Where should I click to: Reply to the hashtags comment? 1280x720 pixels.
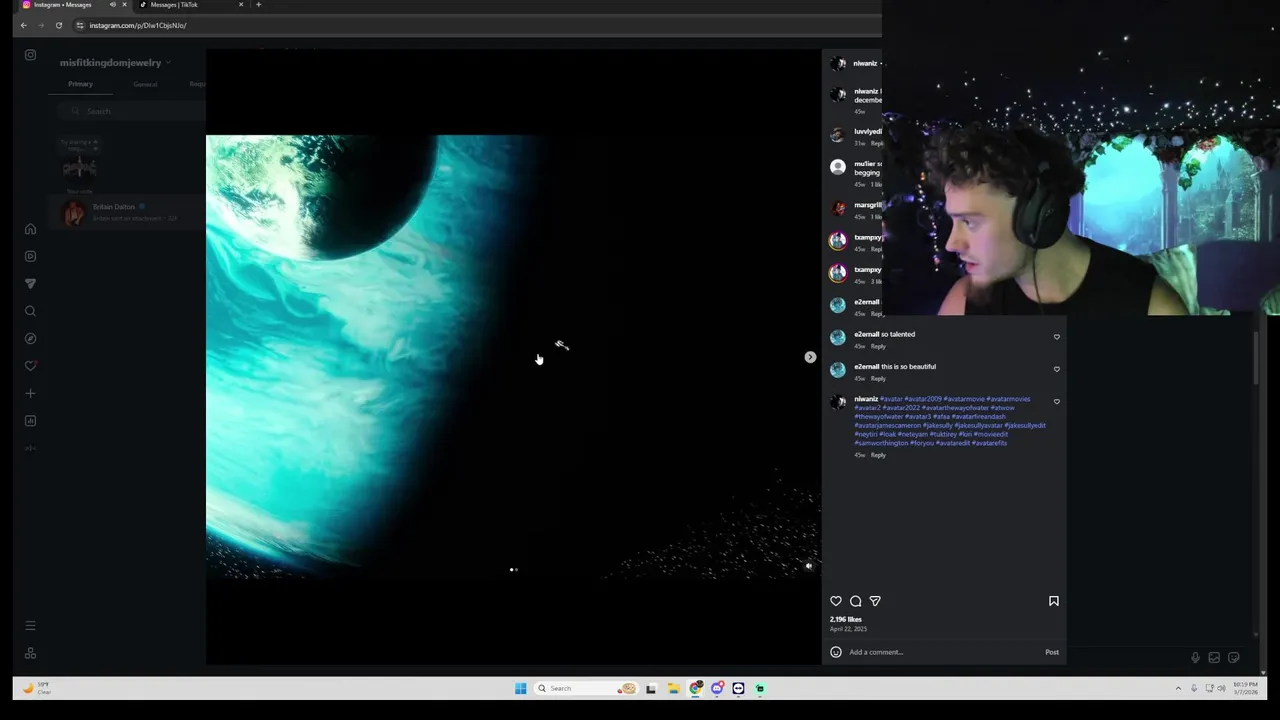pos(878,455)
